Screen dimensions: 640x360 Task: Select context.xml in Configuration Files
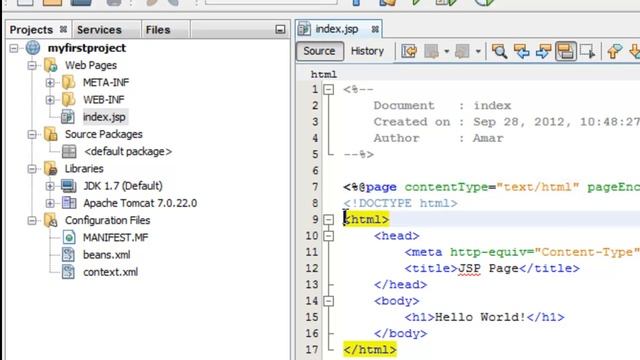point(110,272)
